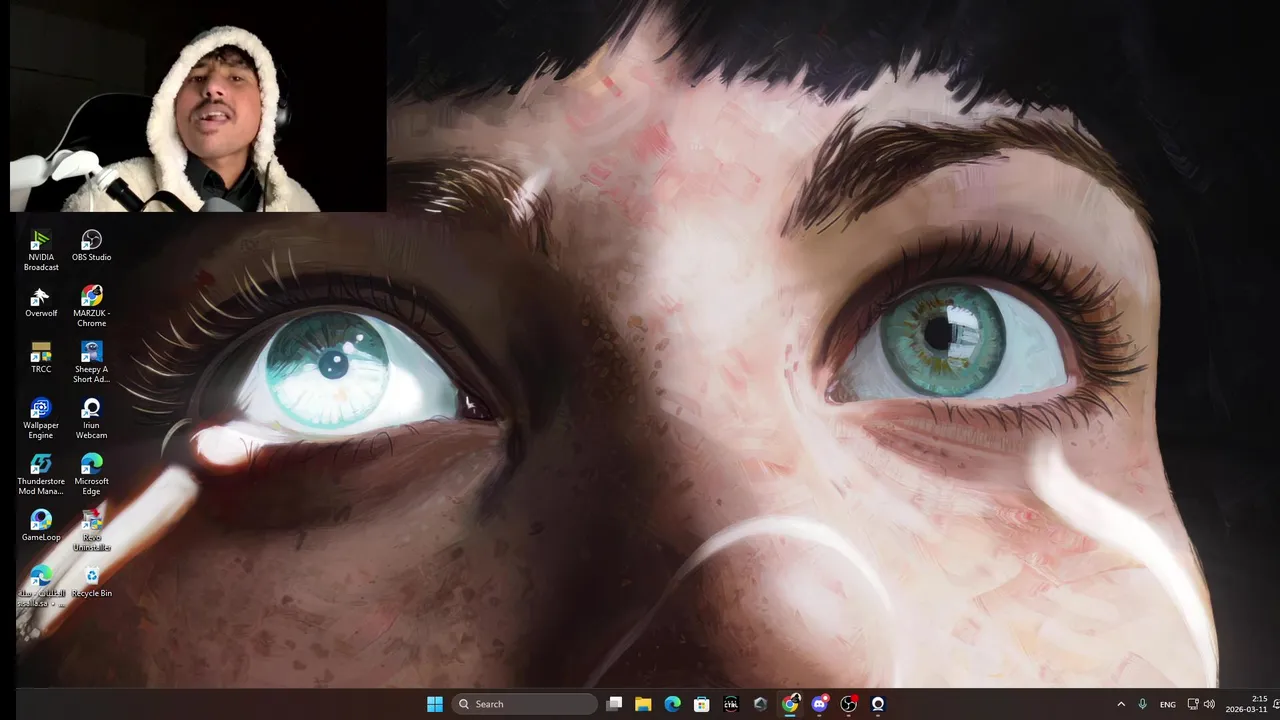Screen dimensions: 1280x720
Task: Switch to Google Chrome in the taskbar
Action: (790, 704)
